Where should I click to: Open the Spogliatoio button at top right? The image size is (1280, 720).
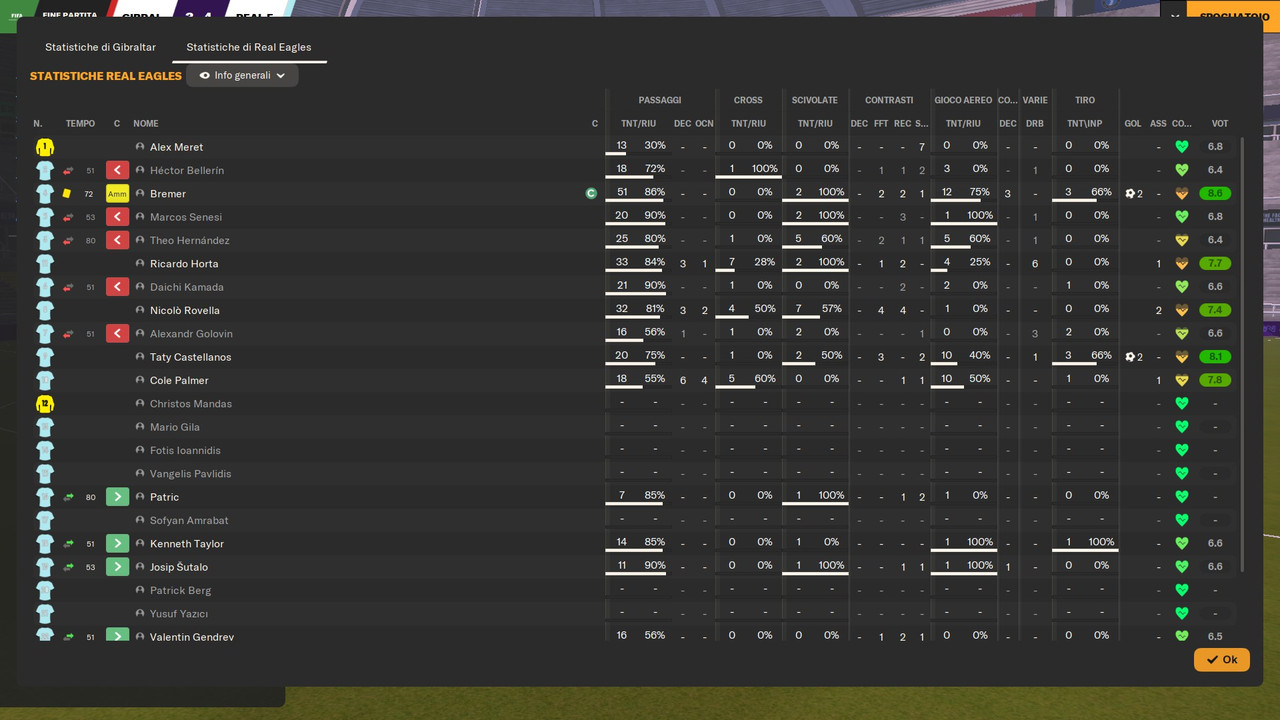[x=1236, y=16]
